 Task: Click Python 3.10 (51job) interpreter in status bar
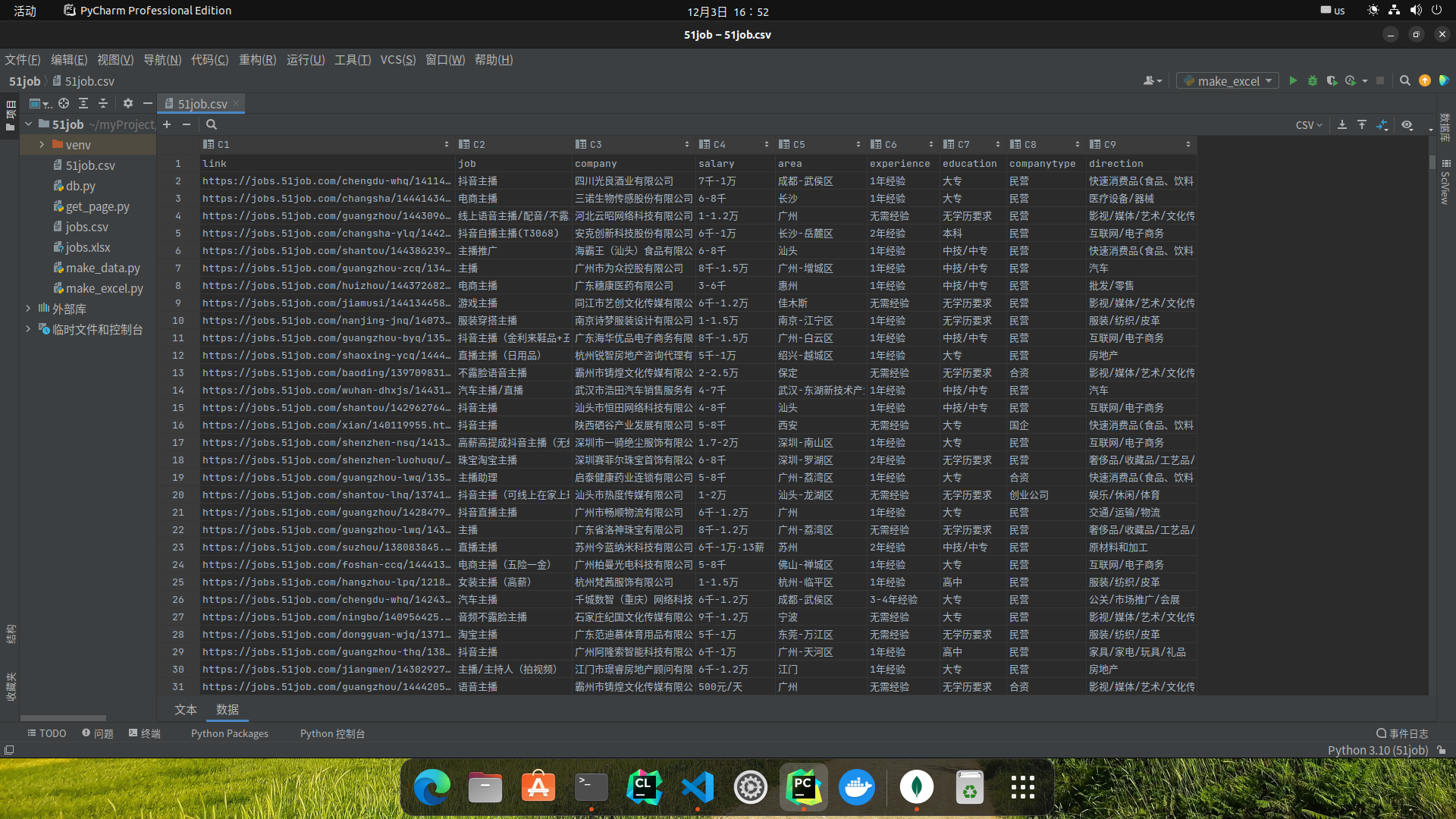click(x=1377, y=750)
